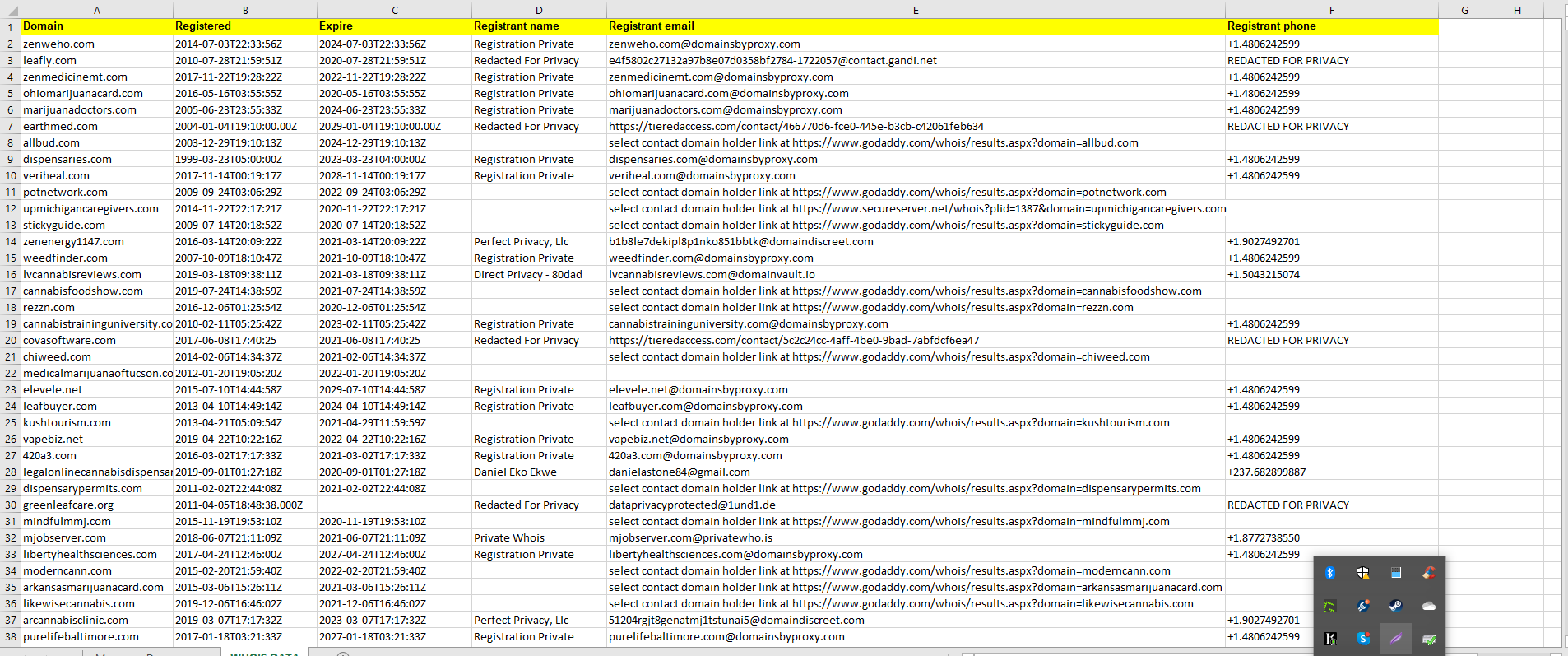This screenshot has height=656, width=1568.
Task: Click the blue window-shaped tray icon
Action: 1396,573
